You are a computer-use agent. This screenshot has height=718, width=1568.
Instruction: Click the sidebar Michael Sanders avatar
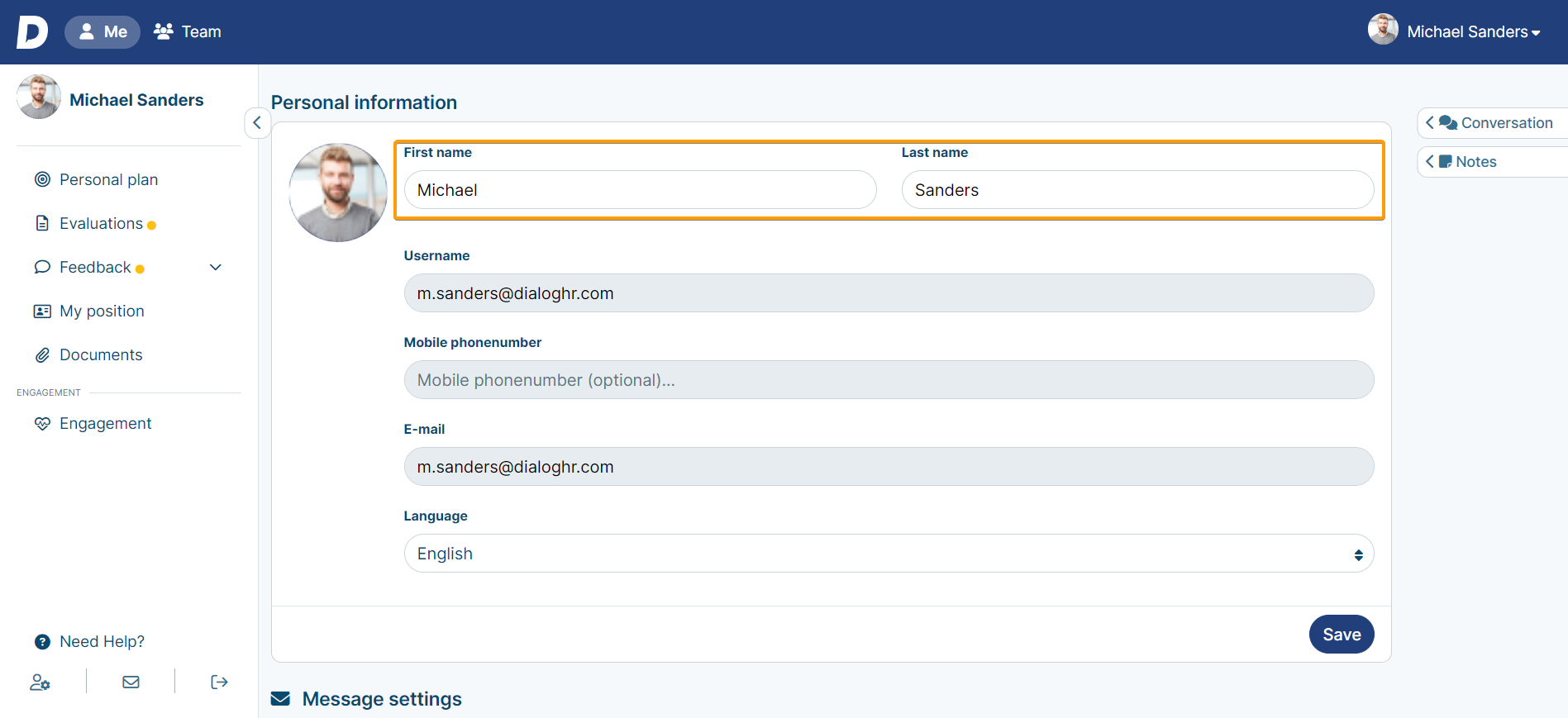pyautogui.click(x=39, y=97)
